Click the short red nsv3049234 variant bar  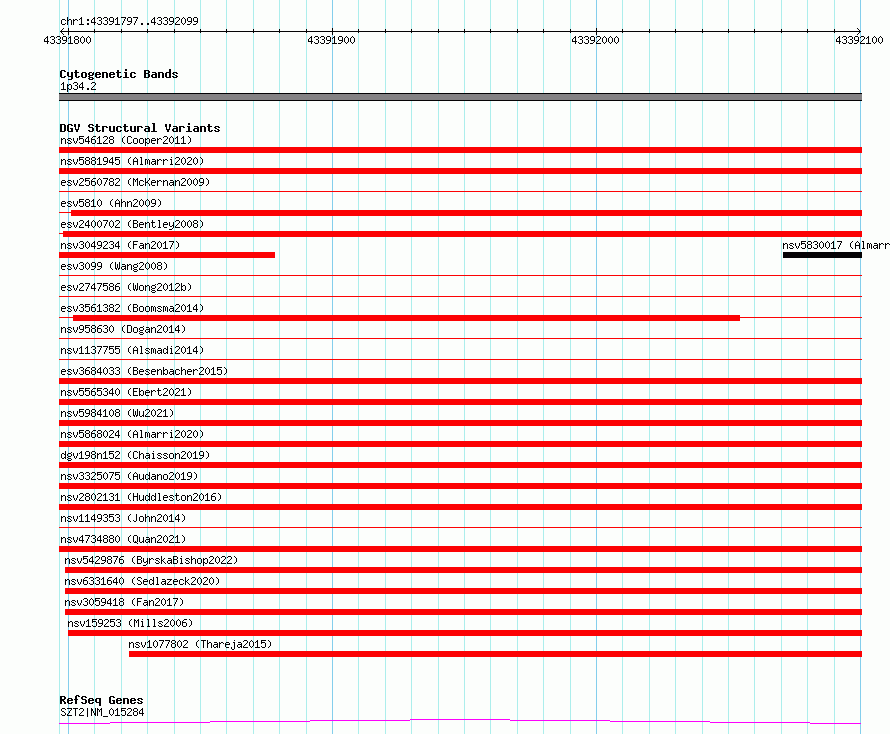click(167, 255)
